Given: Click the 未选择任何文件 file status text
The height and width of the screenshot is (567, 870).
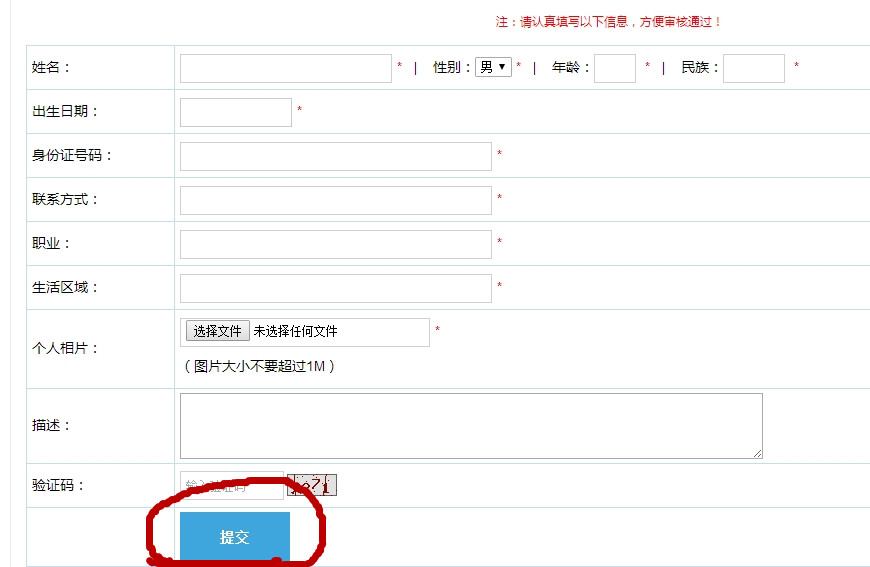Looking at the screenshot, I should (295, 331).
